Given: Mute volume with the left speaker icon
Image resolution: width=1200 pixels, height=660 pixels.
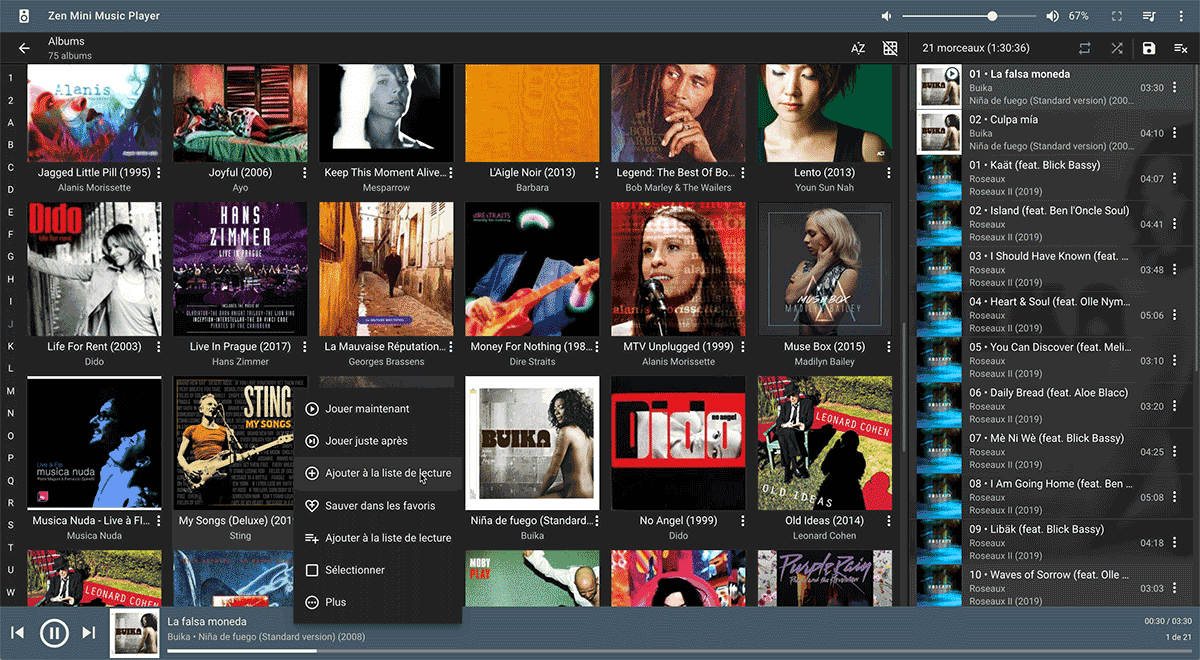Looking at the screenshot, I should pos(887,16).
